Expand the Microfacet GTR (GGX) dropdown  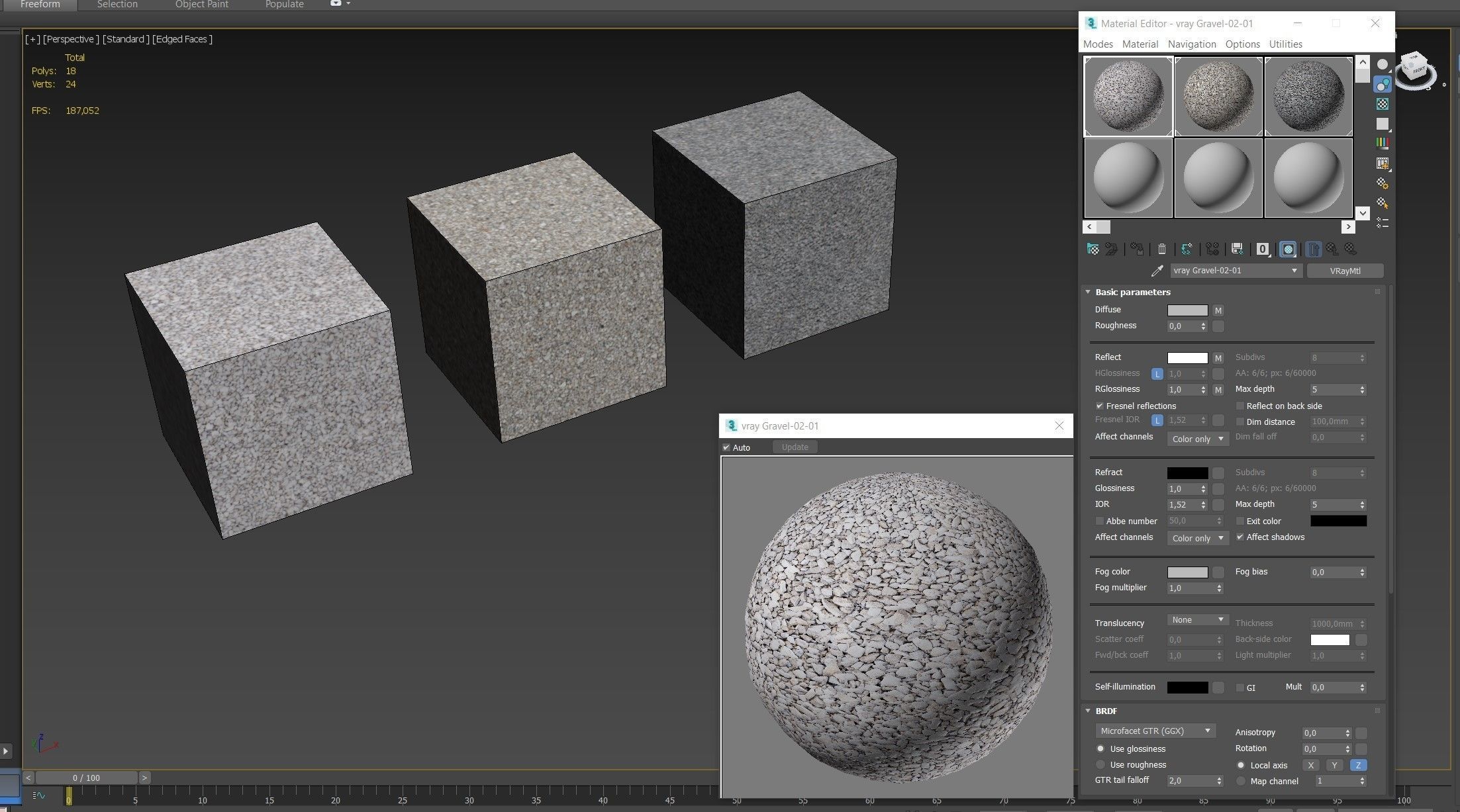pyautogui.click(x=1155, y=731)
